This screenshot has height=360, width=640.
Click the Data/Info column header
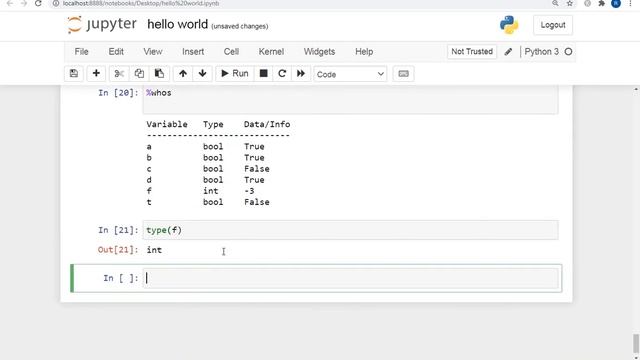point(267,124)
